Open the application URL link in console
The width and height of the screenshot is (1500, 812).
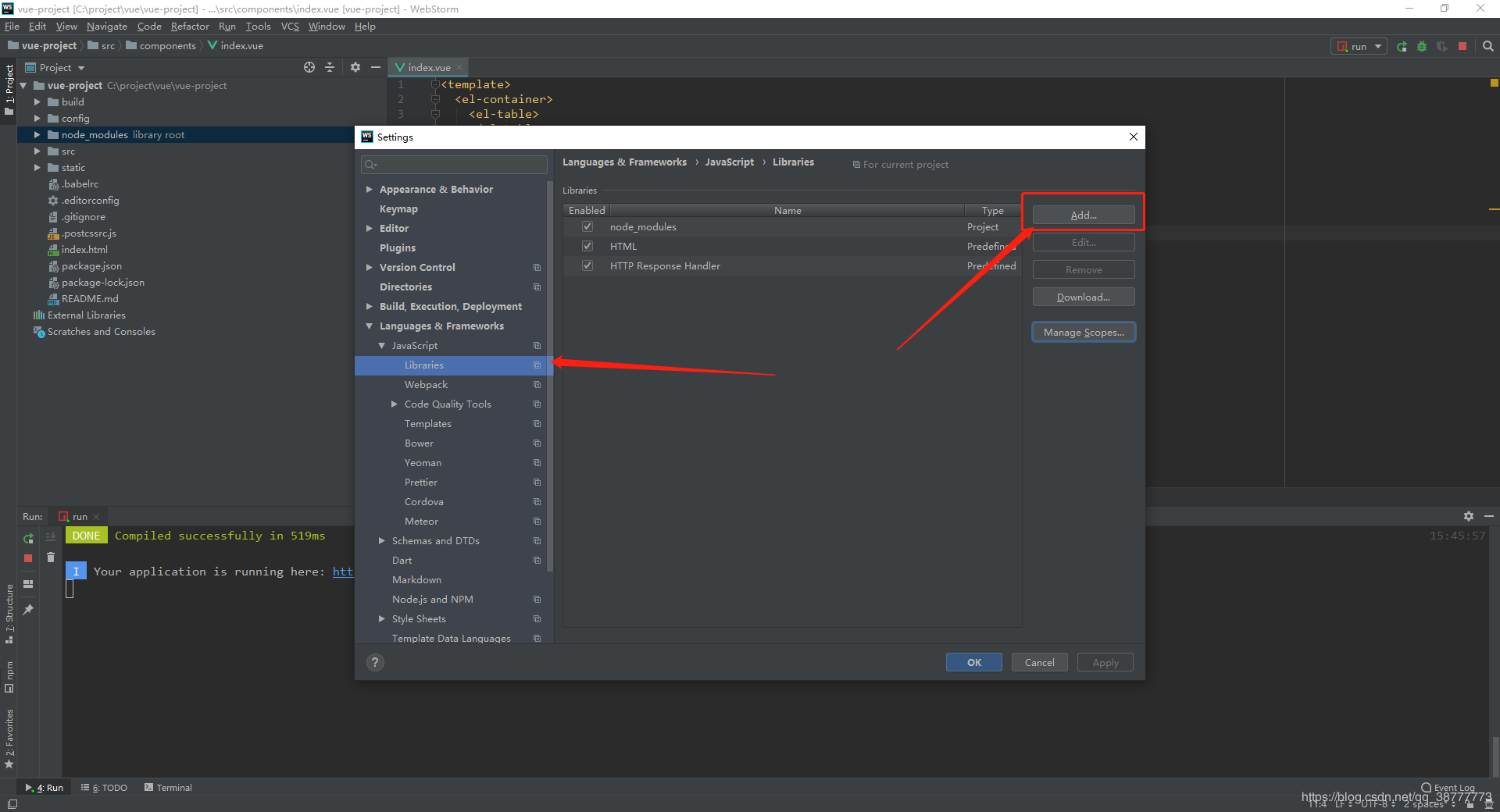(x=343, y=572)
